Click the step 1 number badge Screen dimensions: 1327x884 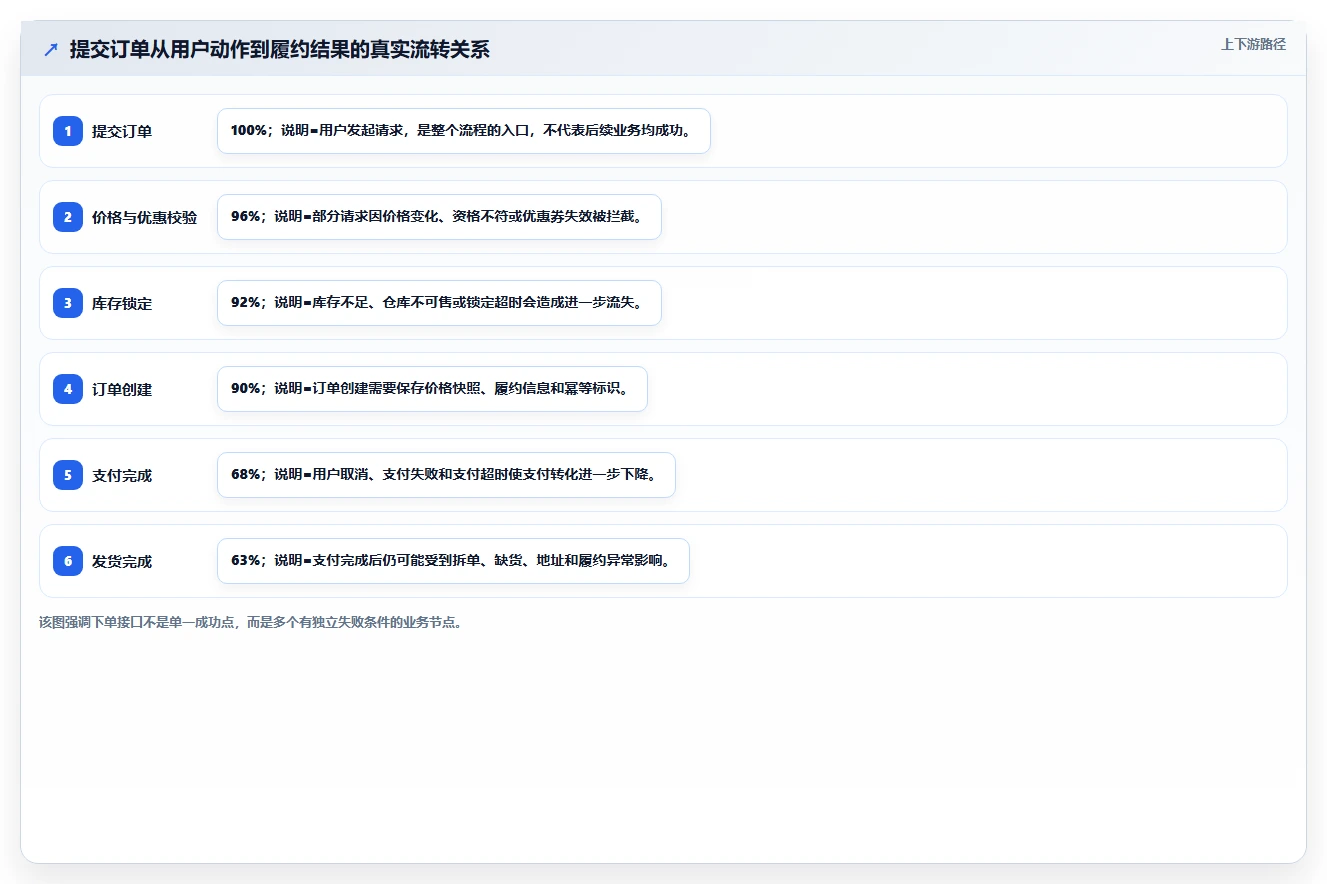tap(68, 131)
